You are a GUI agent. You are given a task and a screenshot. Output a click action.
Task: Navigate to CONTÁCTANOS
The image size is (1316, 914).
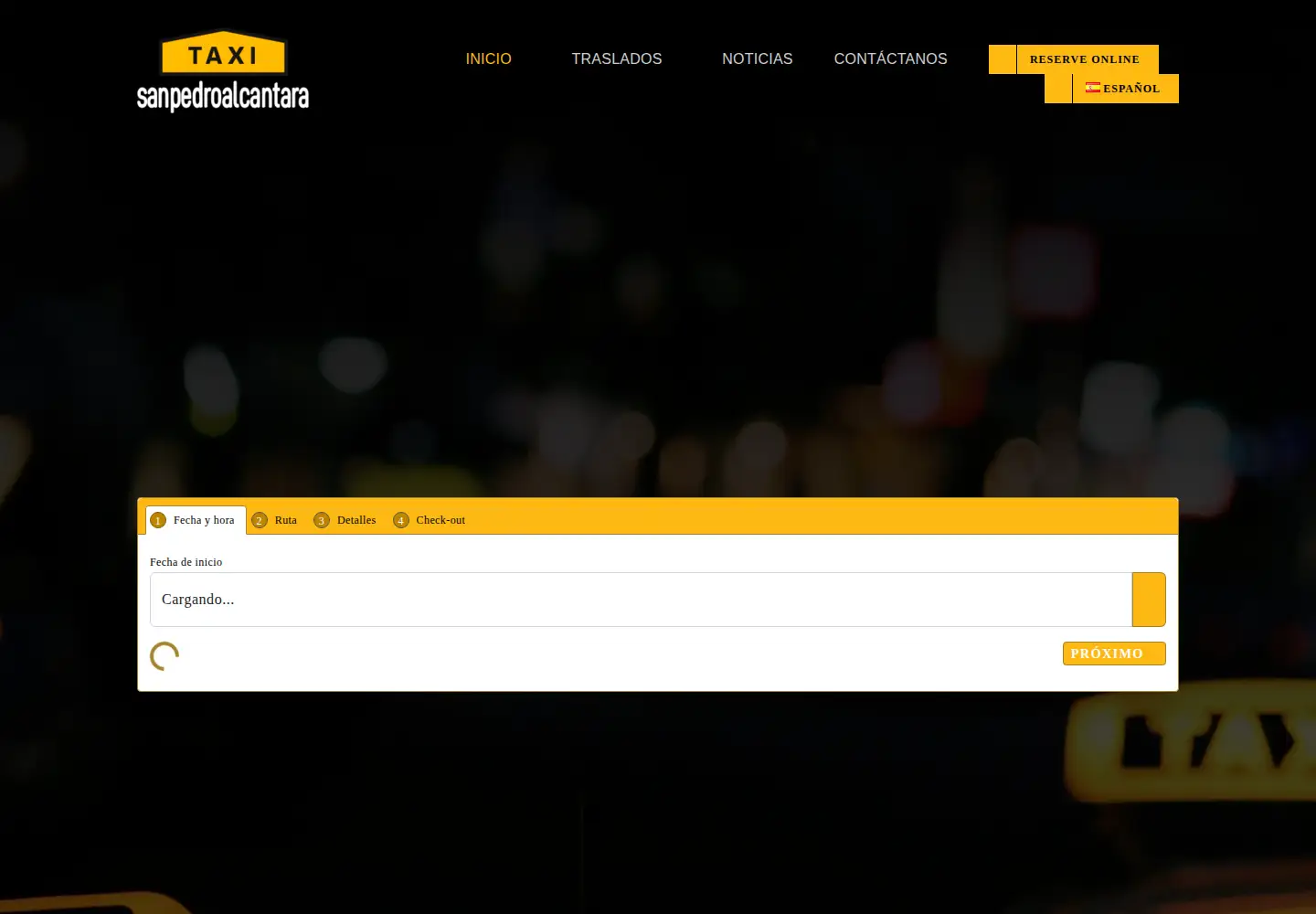coord(891,58)
